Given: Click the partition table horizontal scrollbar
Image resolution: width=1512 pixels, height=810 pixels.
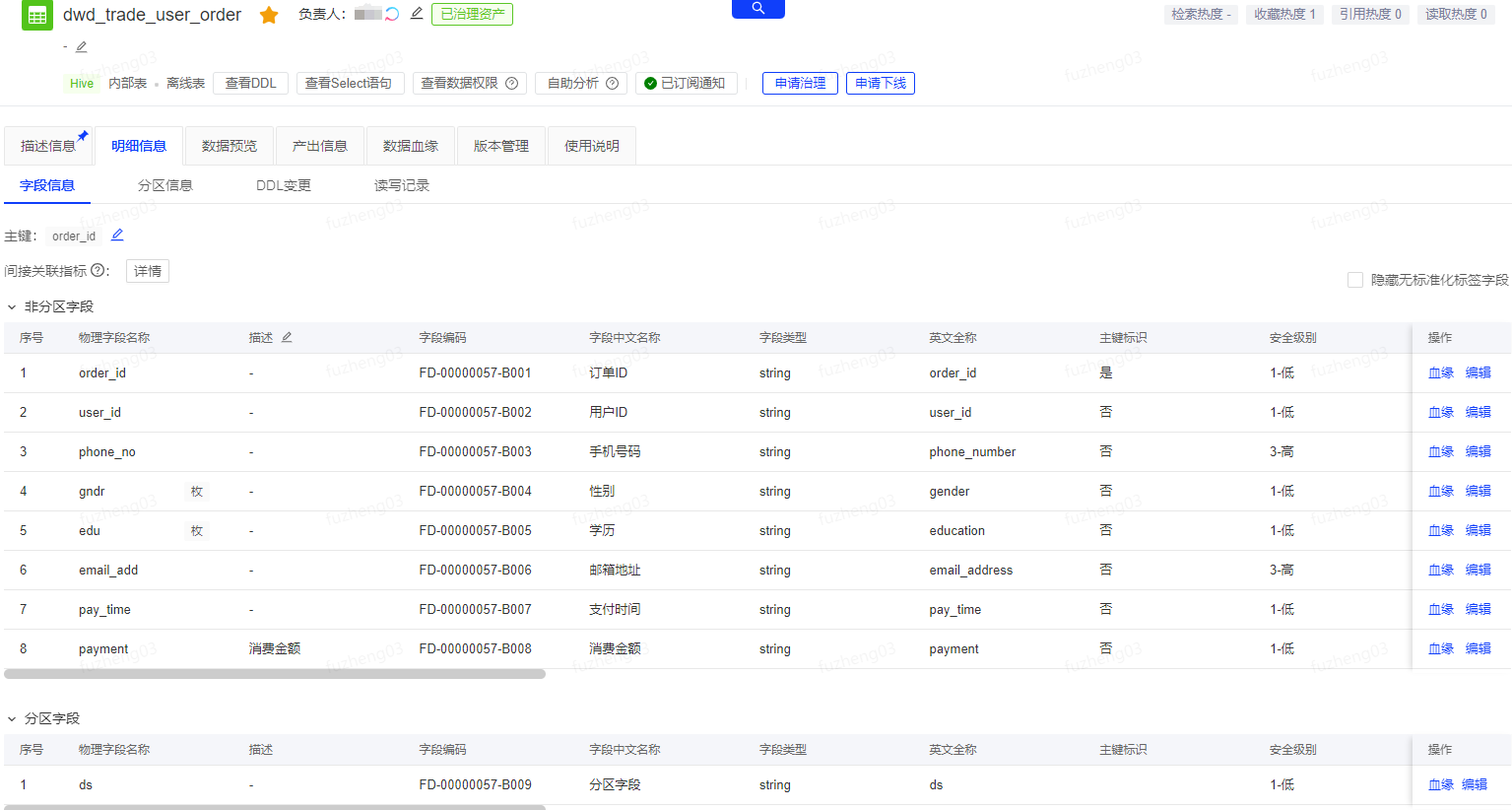Looking at the screenshot, I should tap(275, 807).
